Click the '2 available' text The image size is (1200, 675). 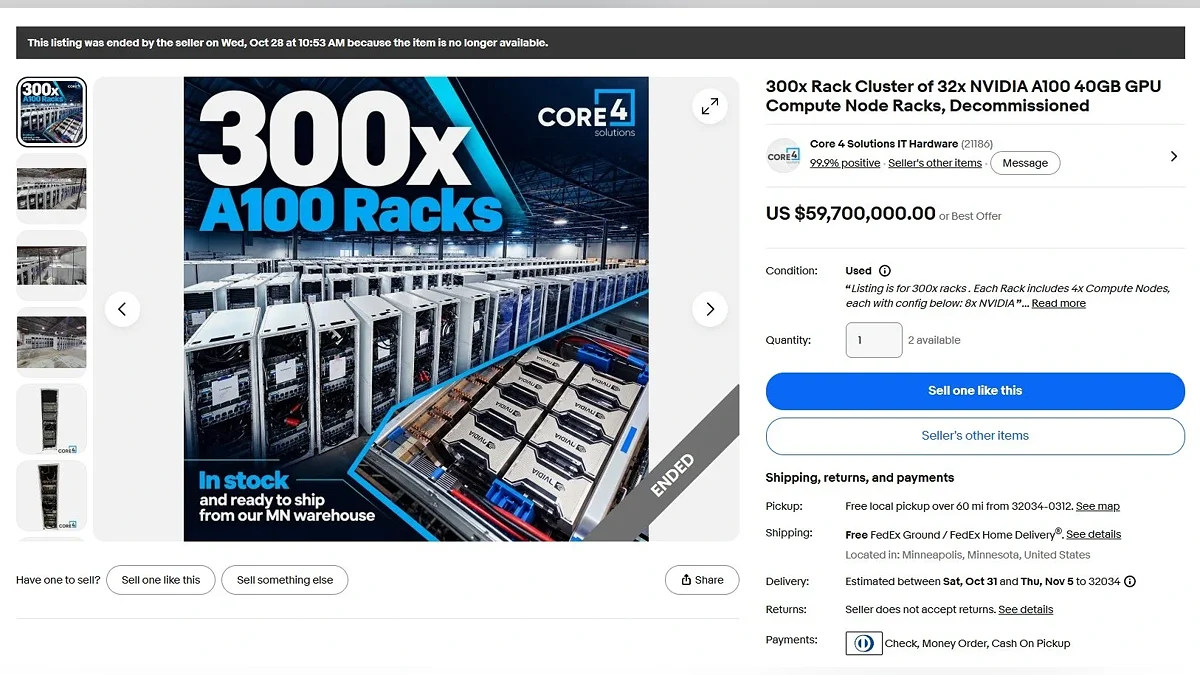click(934, 340)
